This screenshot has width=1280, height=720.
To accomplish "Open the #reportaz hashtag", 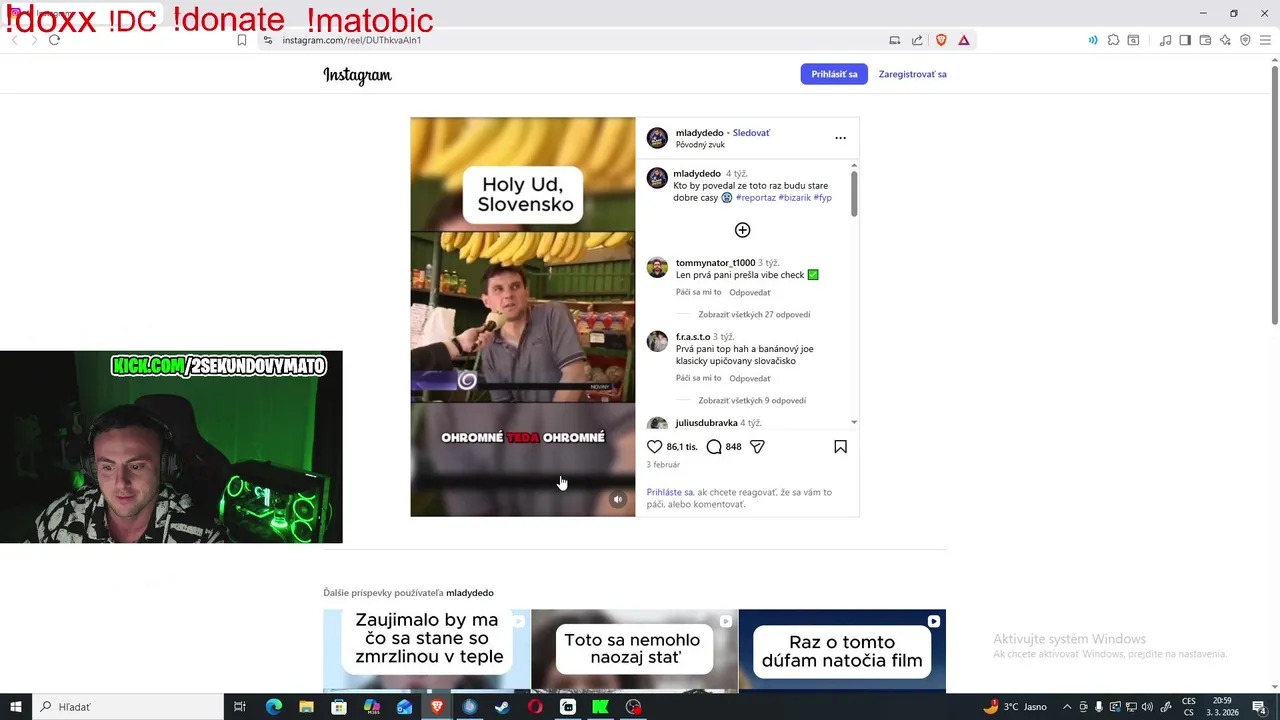I will (x=756, y=198).
